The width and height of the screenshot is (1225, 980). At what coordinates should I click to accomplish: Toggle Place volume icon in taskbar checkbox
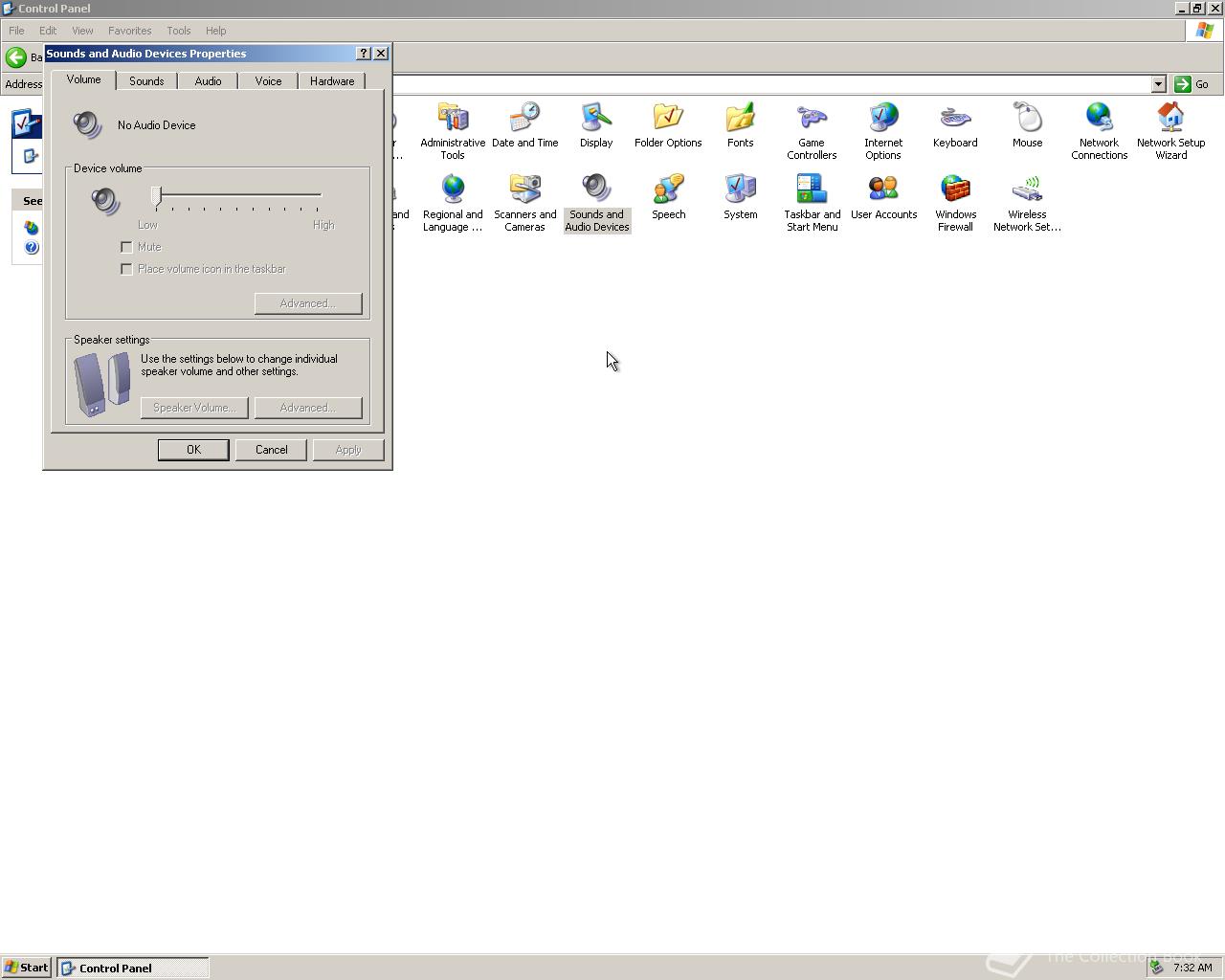tap(126, 269)
